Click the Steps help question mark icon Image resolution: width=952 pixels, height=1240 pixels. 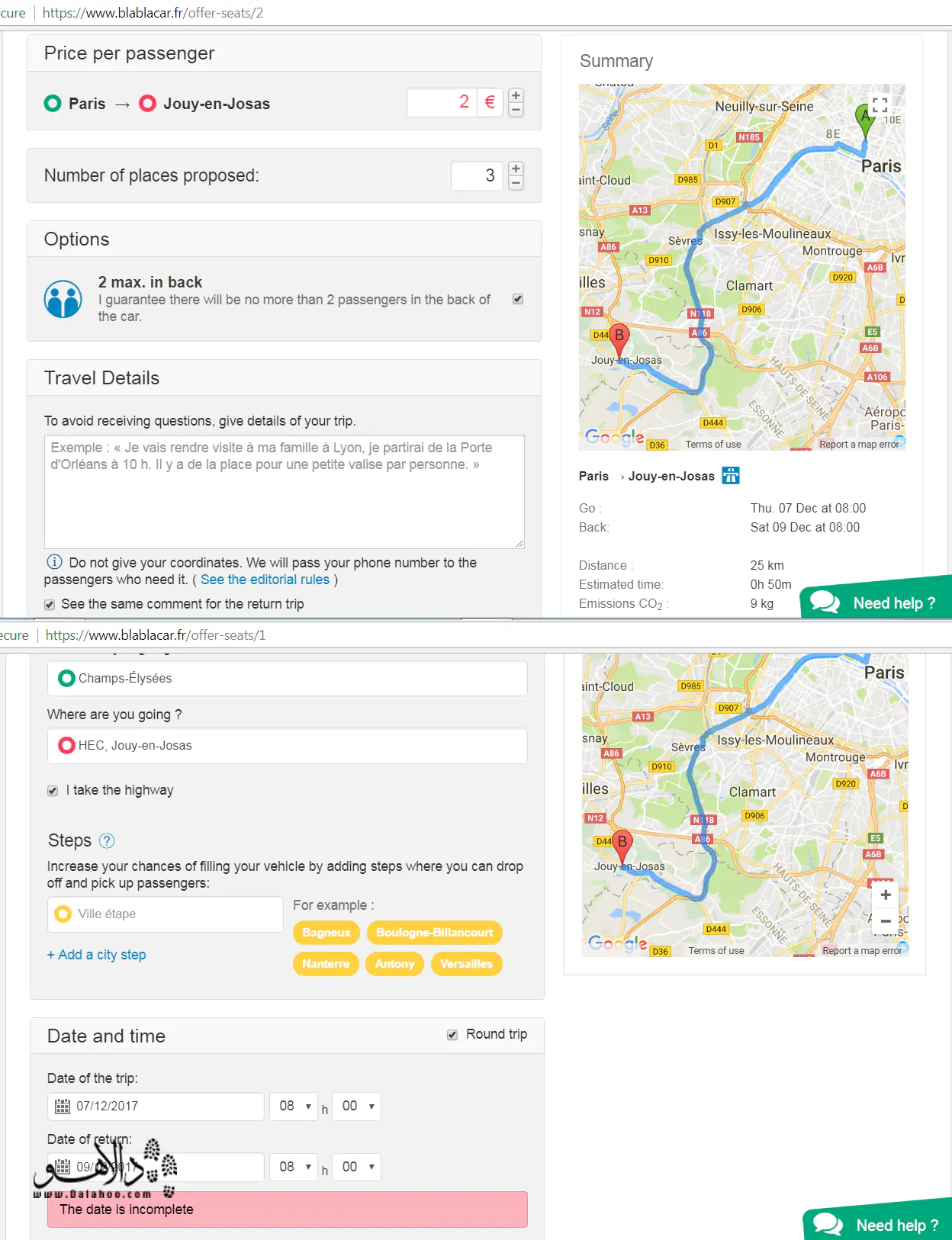coord(107,840)
